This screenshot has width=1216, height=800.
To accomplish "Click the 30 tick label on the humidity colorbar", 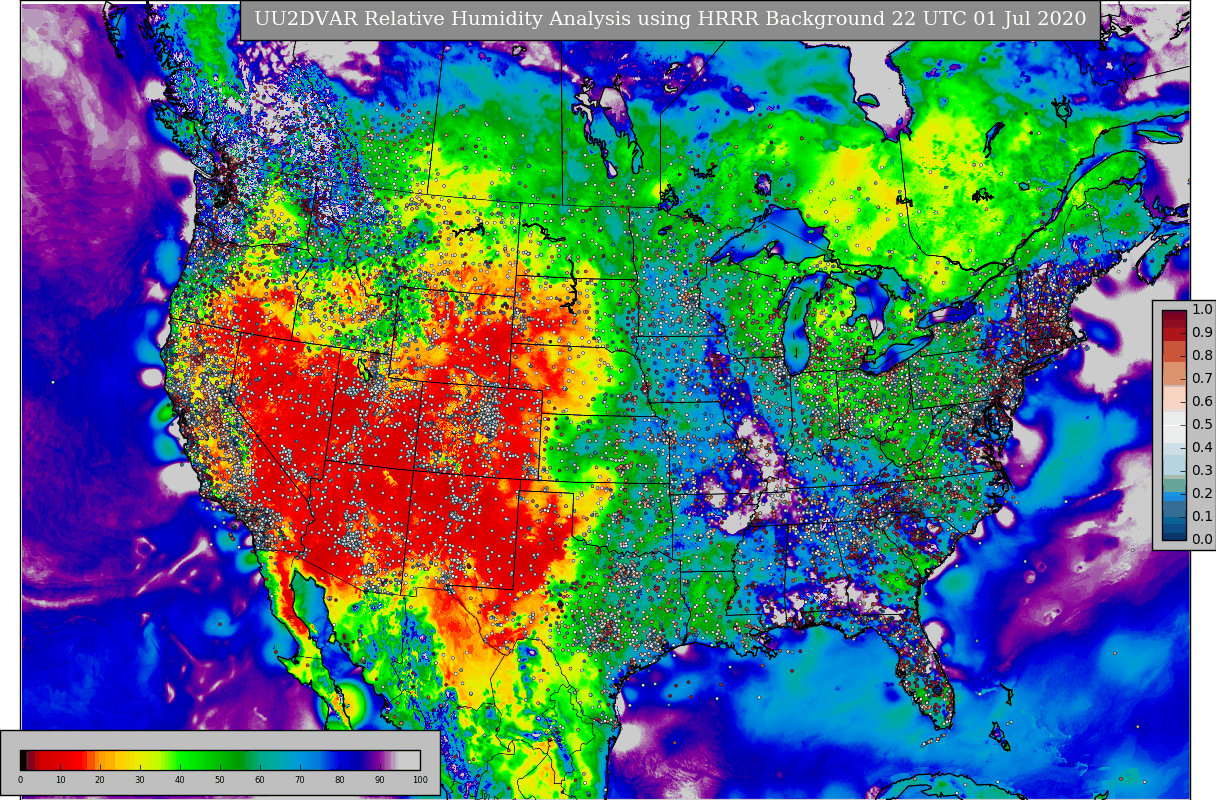I will pos(140,780).
